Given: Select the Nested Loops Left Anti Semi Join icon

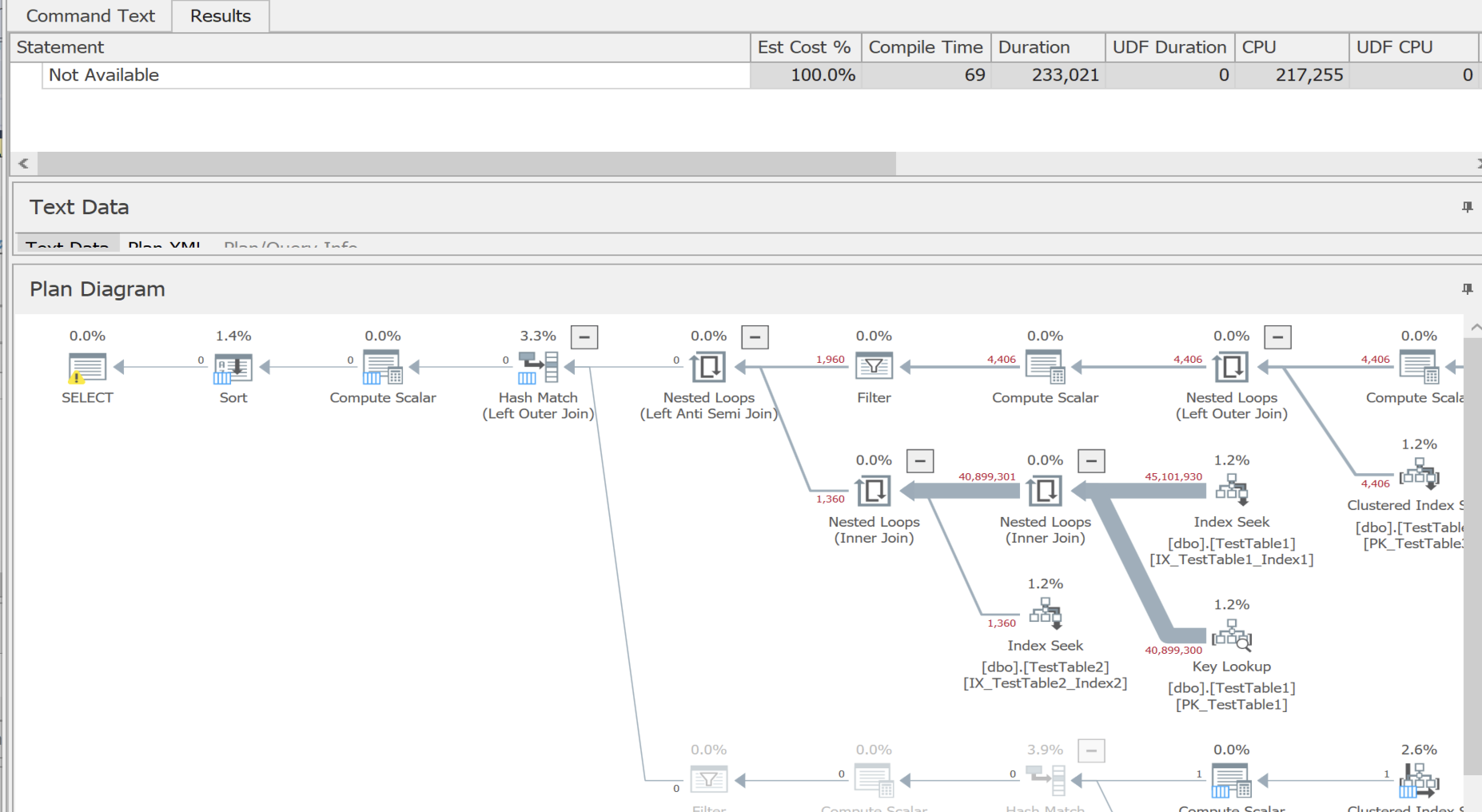Looking at the screenshot, I should [x=708, y=368].
